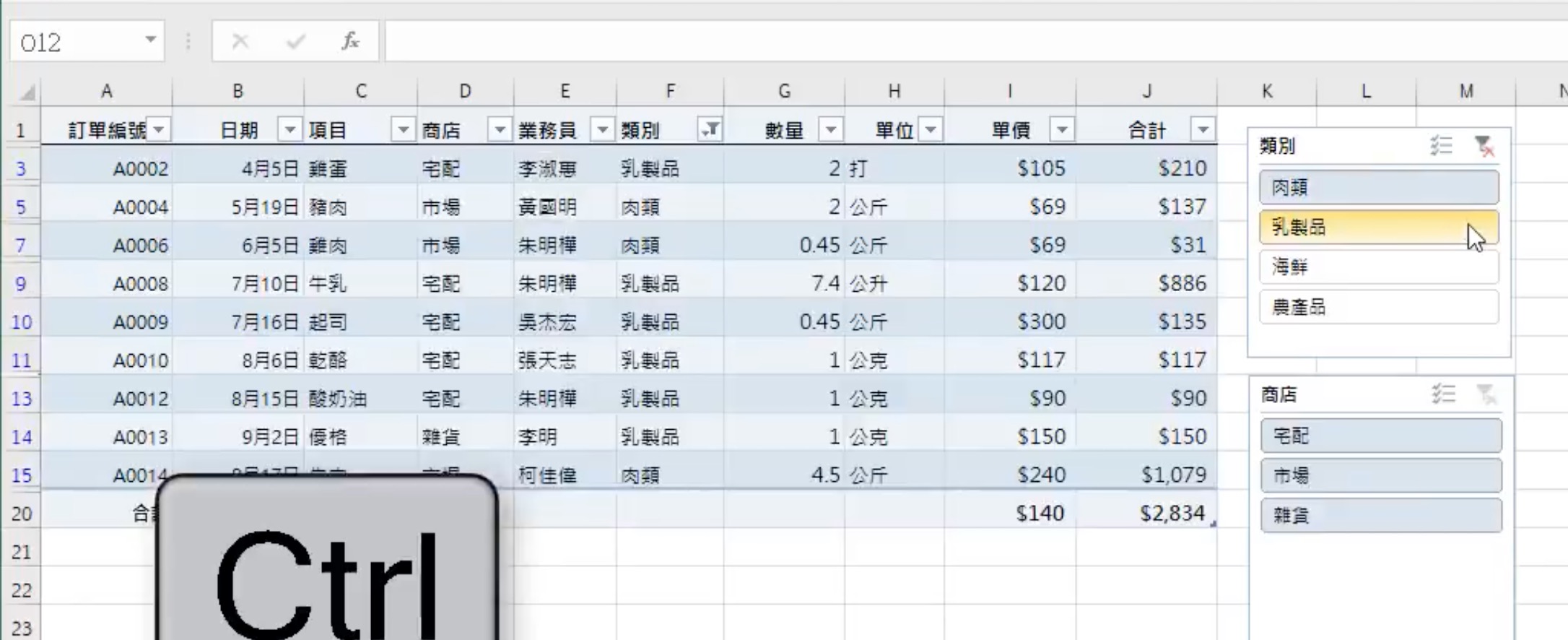Open the 數量 column filter dropdown

[x=831, y=130]
